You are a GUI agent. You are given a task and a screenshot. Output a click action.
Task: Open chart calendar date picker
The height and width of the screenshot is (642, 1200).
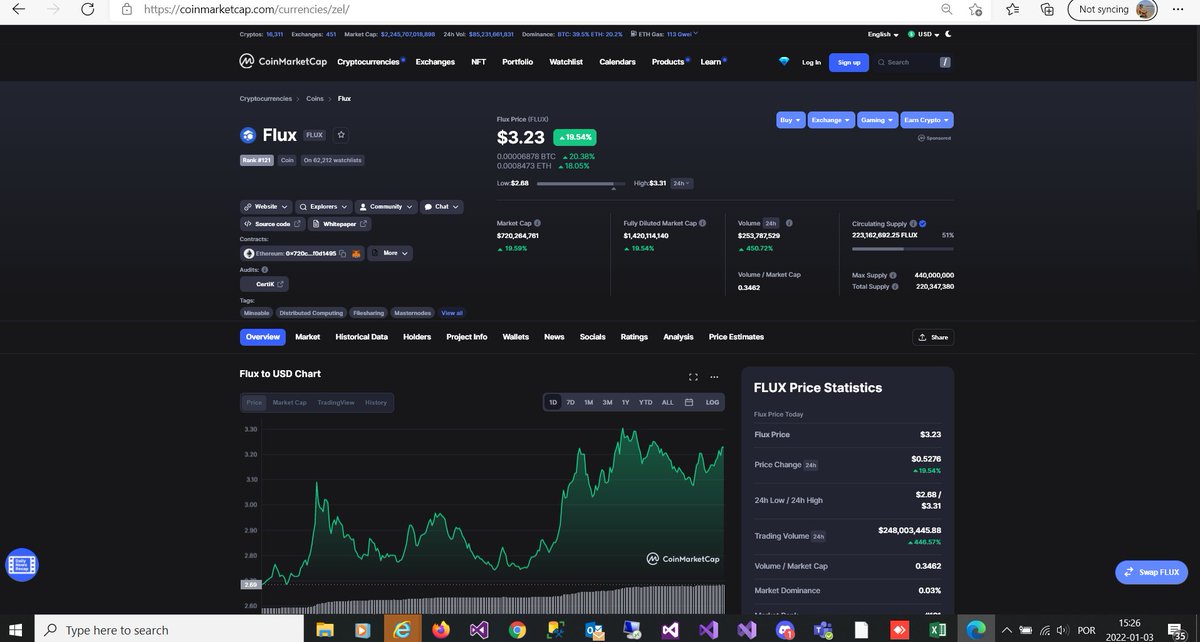tap(689, 402)
